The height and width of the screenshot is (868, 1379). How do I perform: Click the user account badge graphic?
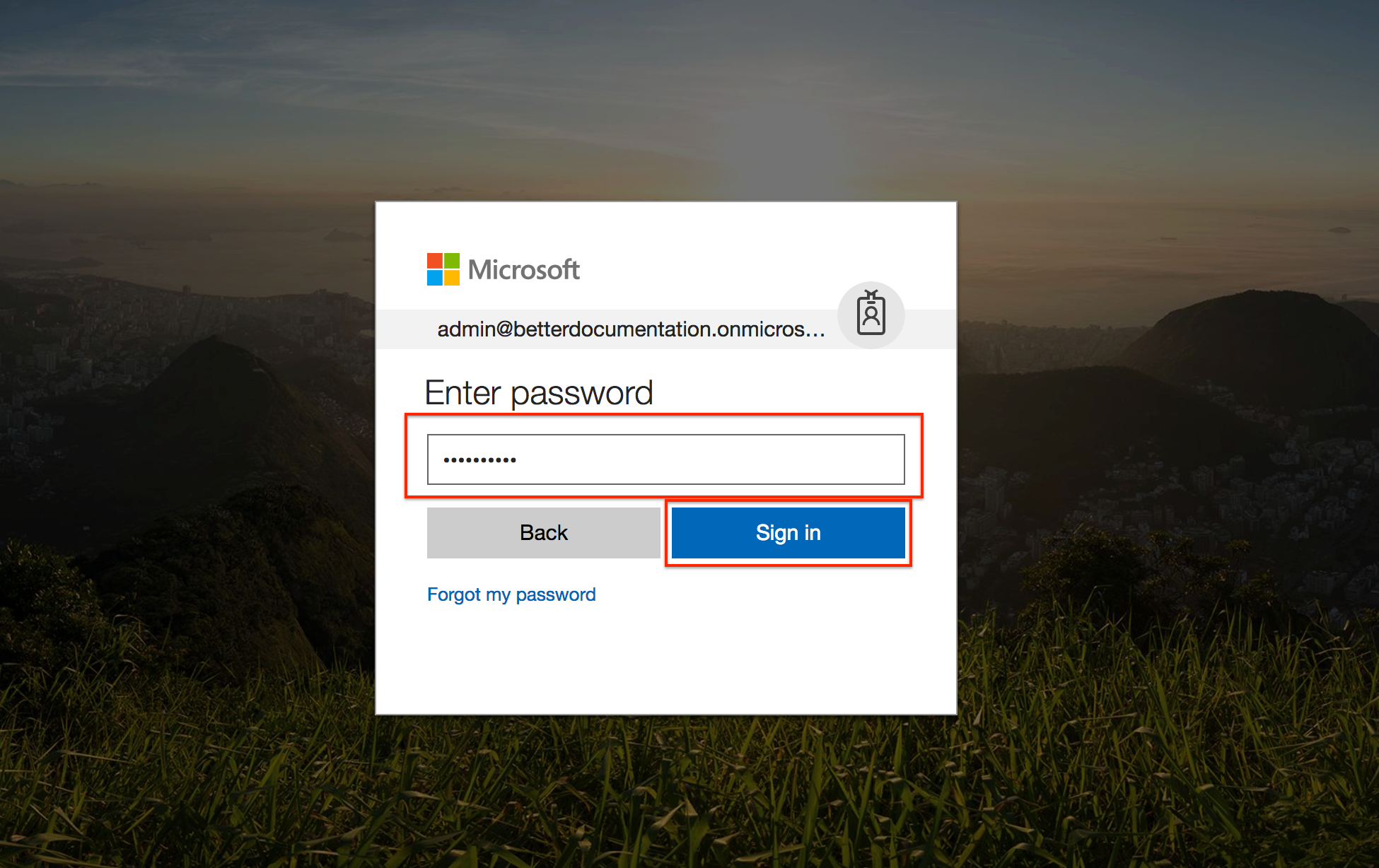871,316
